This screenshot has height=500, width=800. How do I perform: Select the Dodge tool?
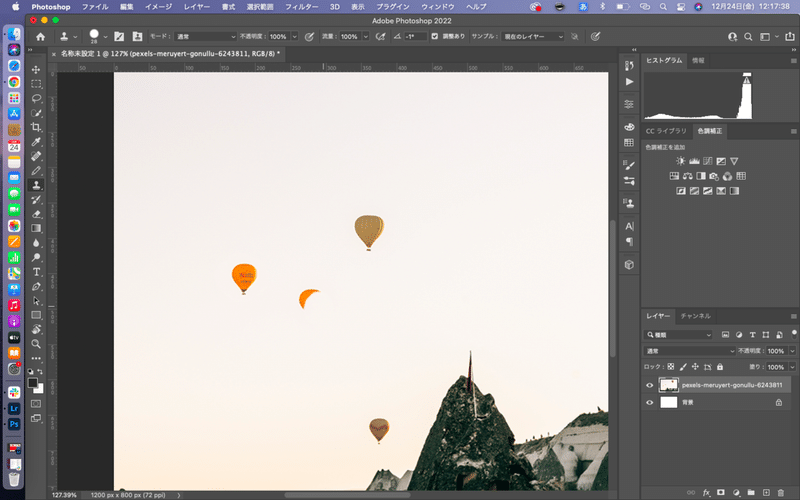[x=36, y=257]
